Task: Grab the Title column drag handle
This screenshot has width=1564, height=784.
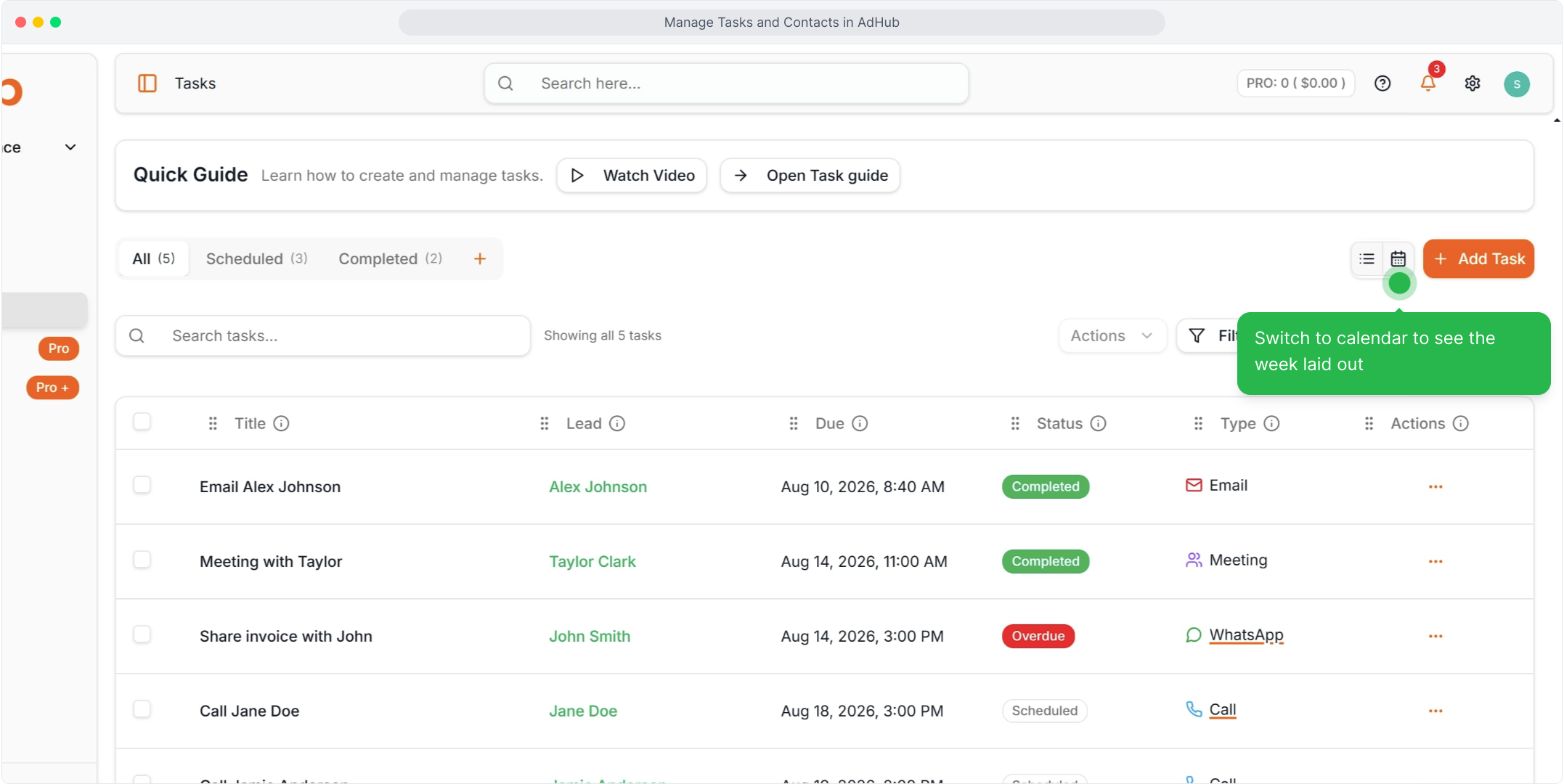Action: point(213,423)
